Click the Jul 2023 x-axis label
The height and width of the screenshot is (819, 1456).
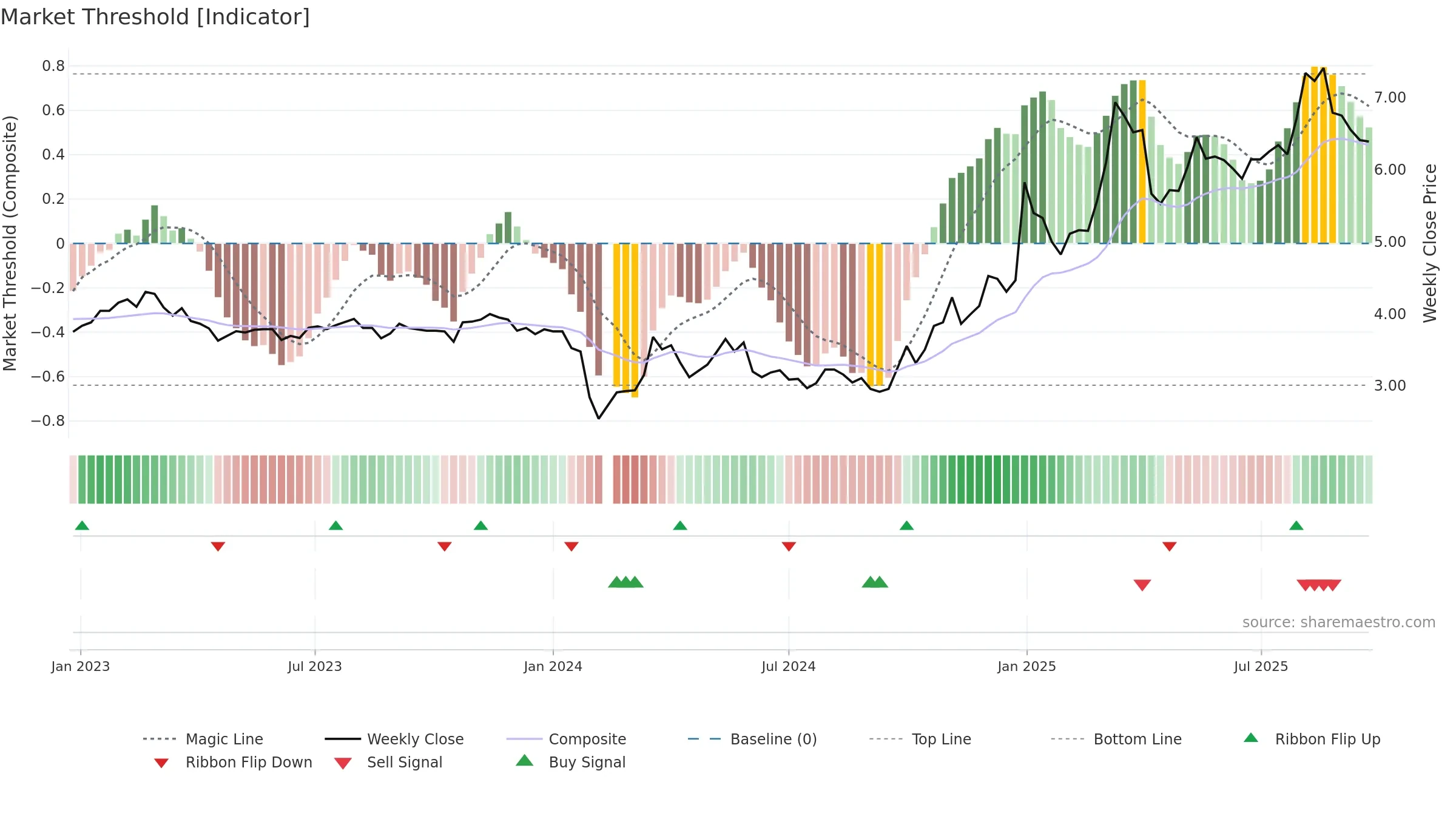click(x=315, y=666)
